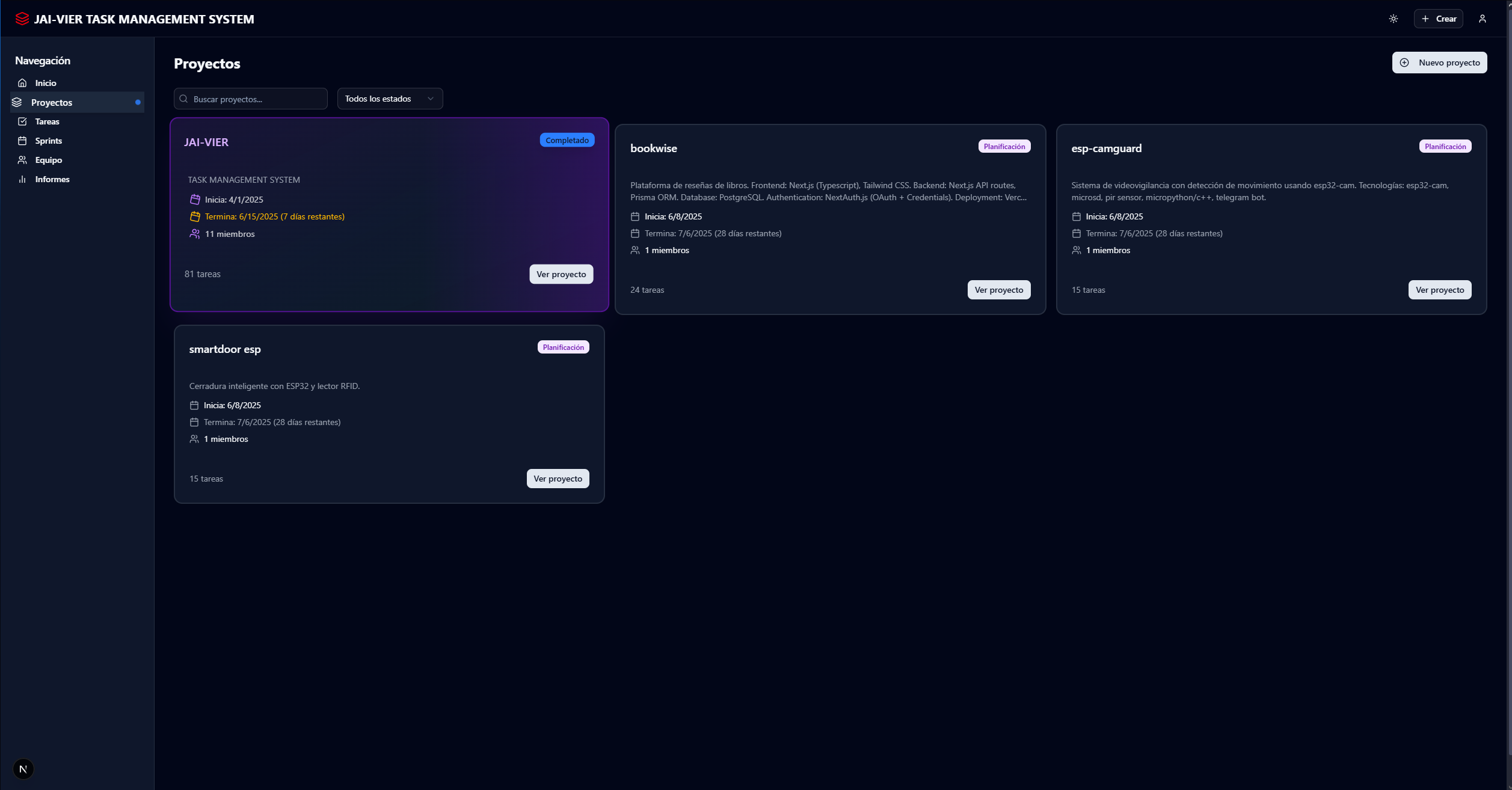Screen dimensions: 1512x790
Task: Click the Equipo people icon
Action: (22, 160)
